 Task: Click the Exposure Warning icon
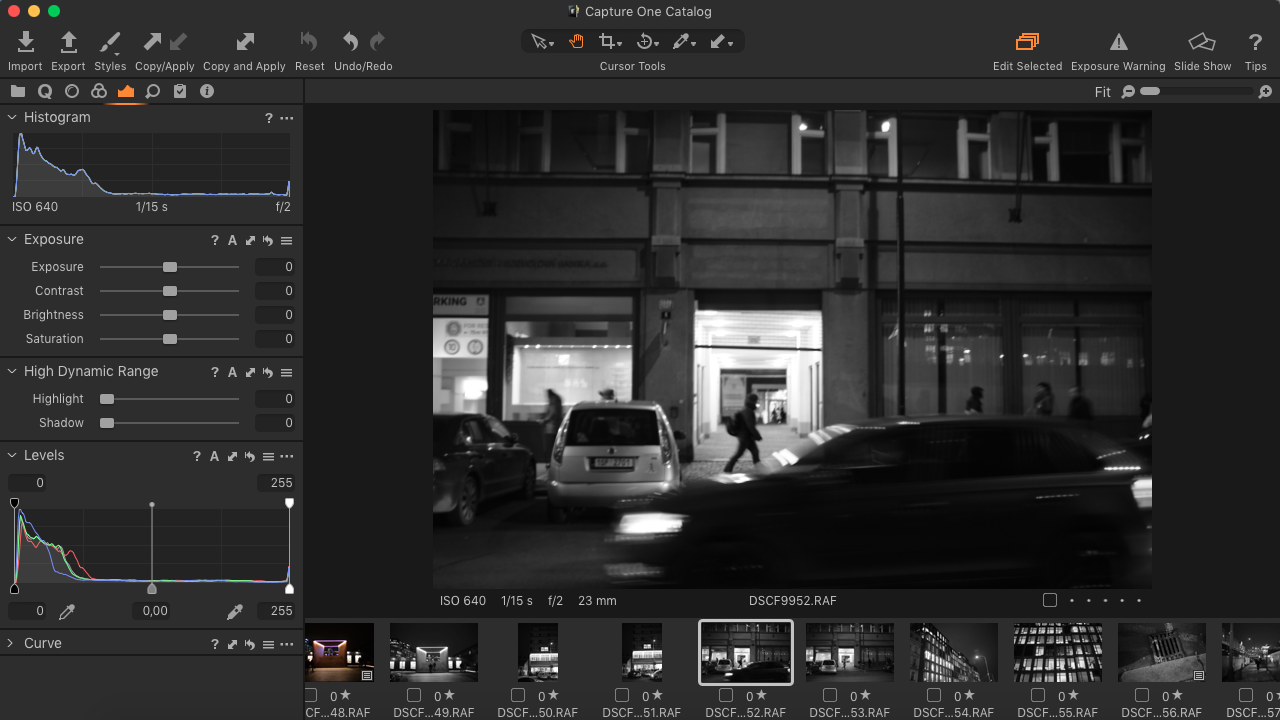click(1118, 43)
